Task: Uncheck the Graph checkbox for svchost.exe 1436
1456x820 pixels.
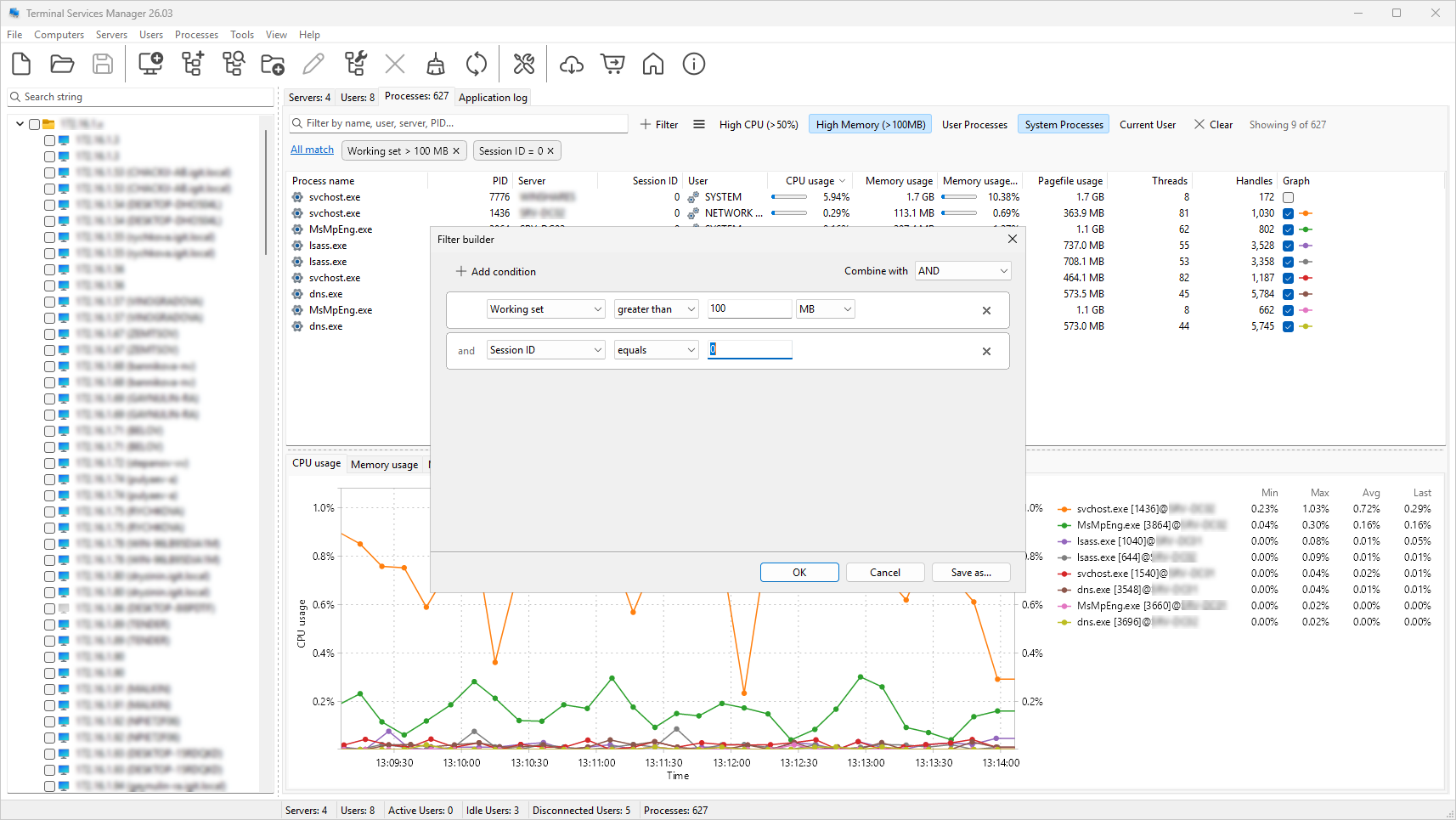Action: tap(1288, 213)
